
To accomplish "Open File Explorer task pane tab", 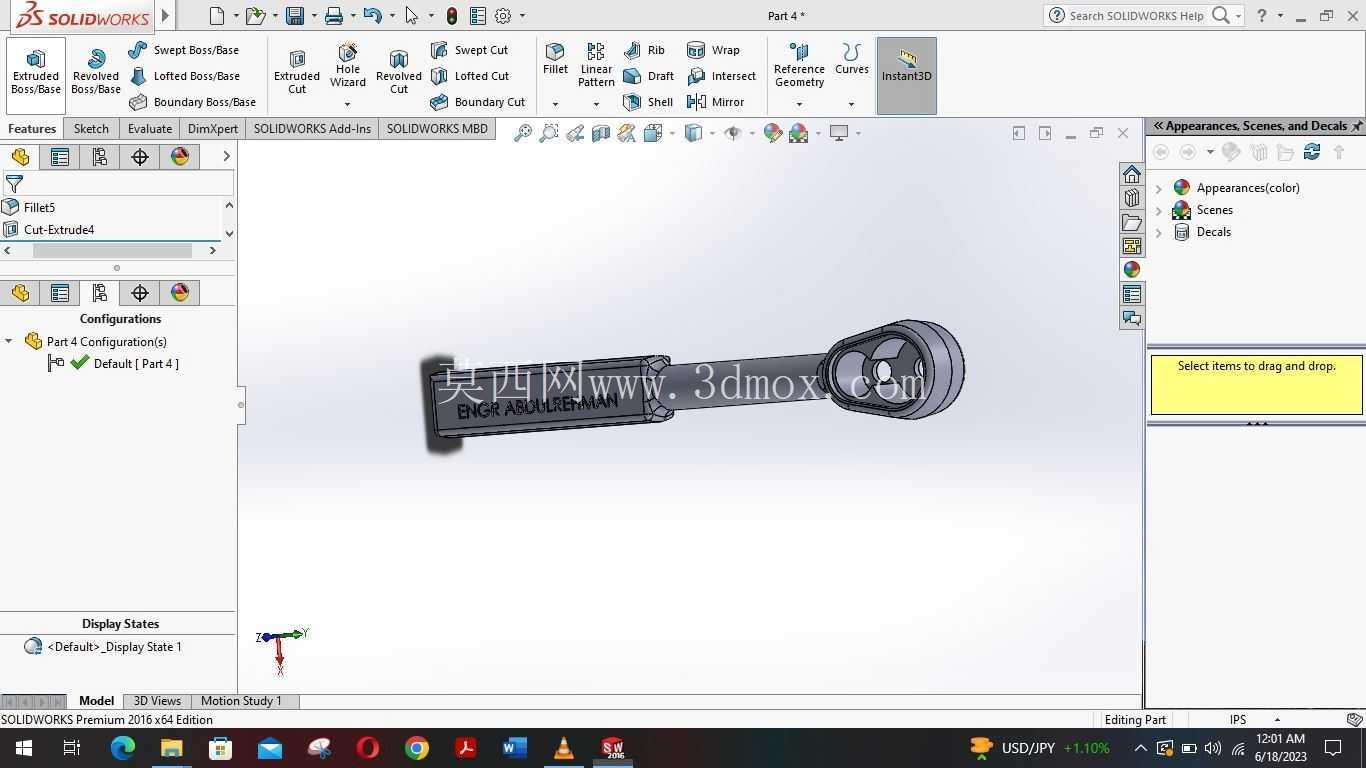I will pyautogui.click(x=1131, y=222).
